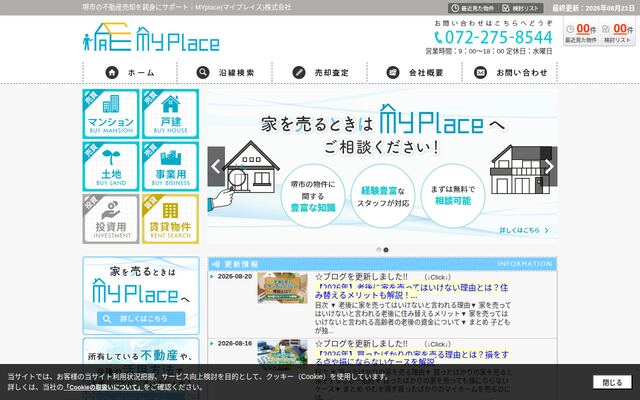Dismiss the cookie notice with 閉じる
Image resolution: width=640 pixels, height=400 pixels.
pyautogui.click(x=612, y=382)
